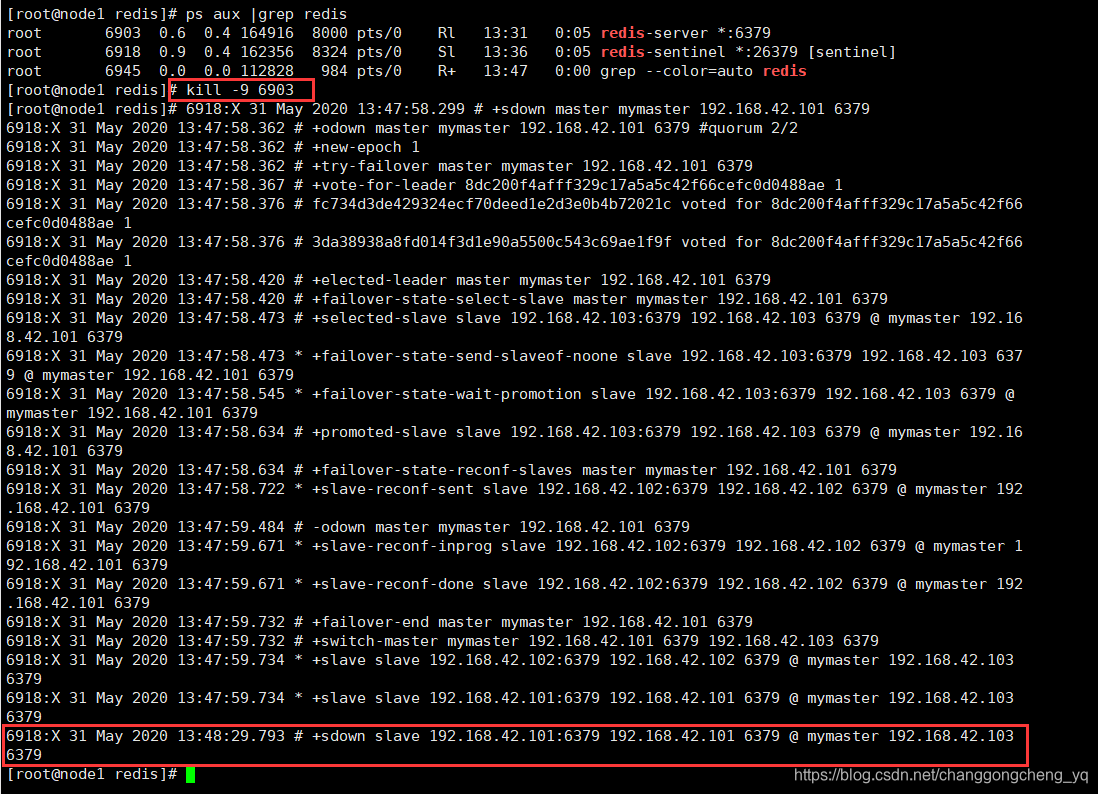Click the +slave slave 192.168.42.102:6379 line
This screenshot has height=794, width=1098.
[x=510, y=669]
